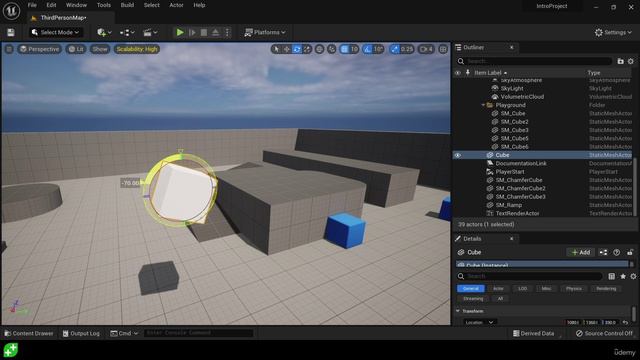This screenshot has width=640, height=360.
Task: Click Outliner add folder icon
Action: (620, 61)
